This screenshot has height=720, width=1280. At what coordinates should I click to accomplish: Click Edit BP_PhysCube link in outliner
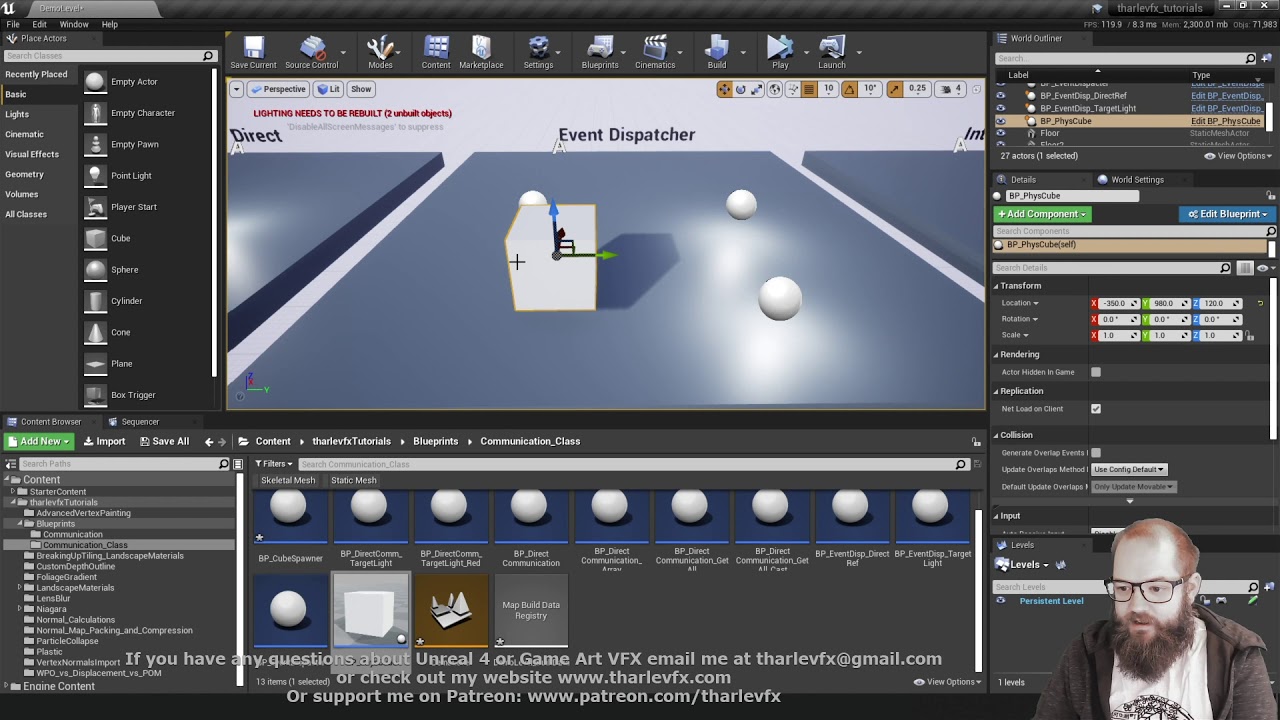coord(1226,121)
